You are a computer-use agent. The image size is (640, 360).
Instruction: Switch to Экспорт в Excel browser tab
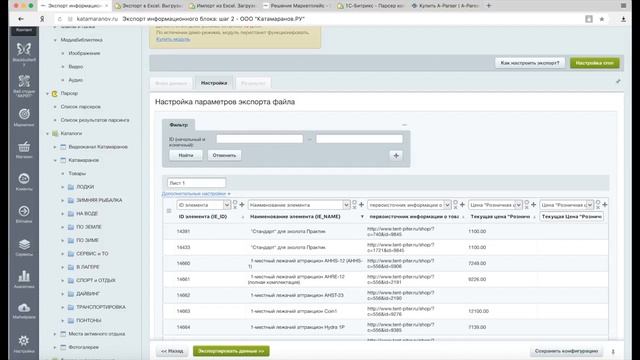click(149, 6)
